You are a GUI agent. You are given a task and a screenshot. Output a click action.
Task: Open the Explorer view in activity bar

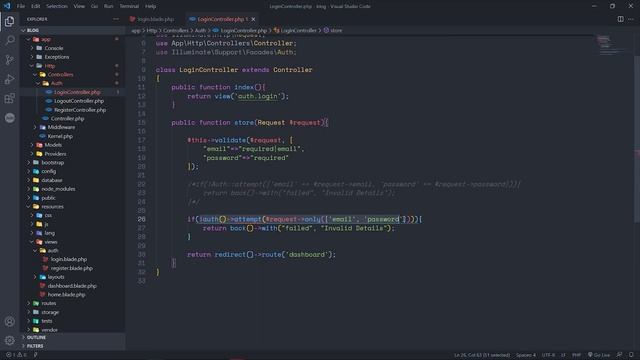[x=9, y=21]
